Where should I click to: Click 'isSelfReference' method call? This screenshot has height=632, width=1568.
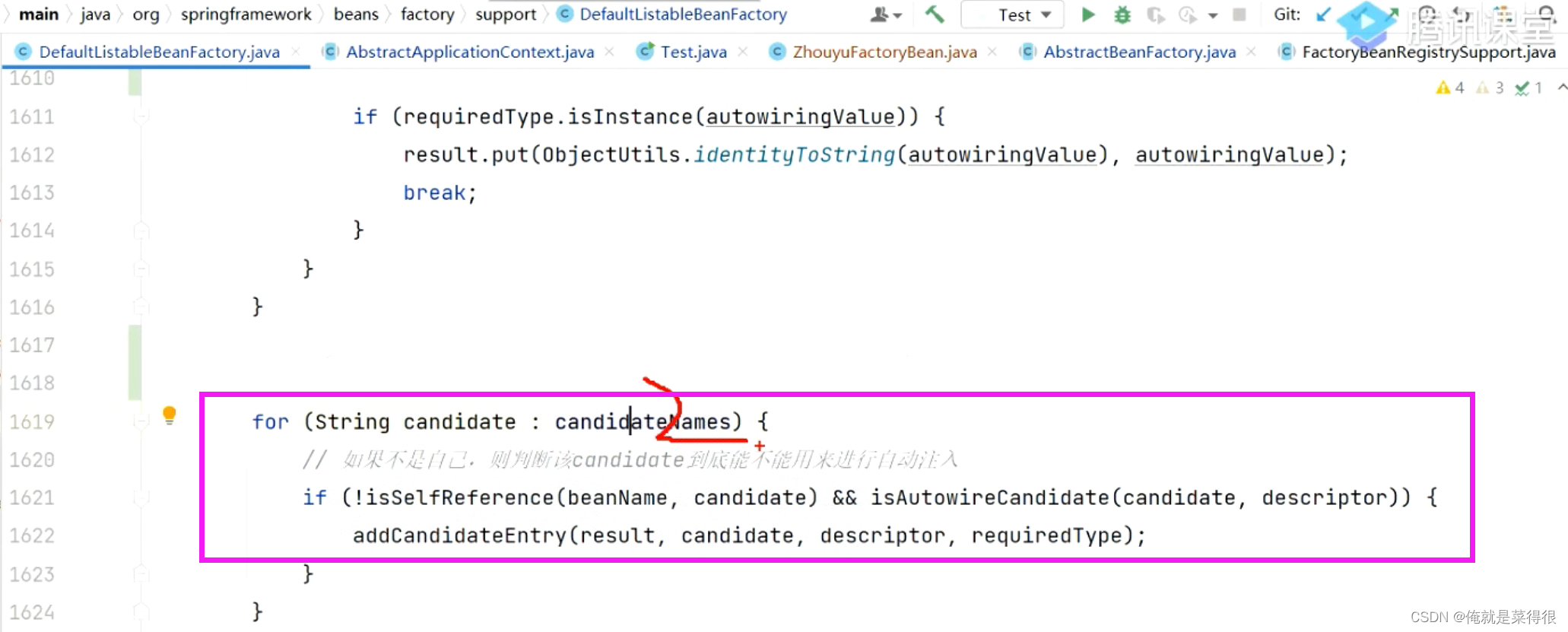pyautogui.click(x=460, y=497)
